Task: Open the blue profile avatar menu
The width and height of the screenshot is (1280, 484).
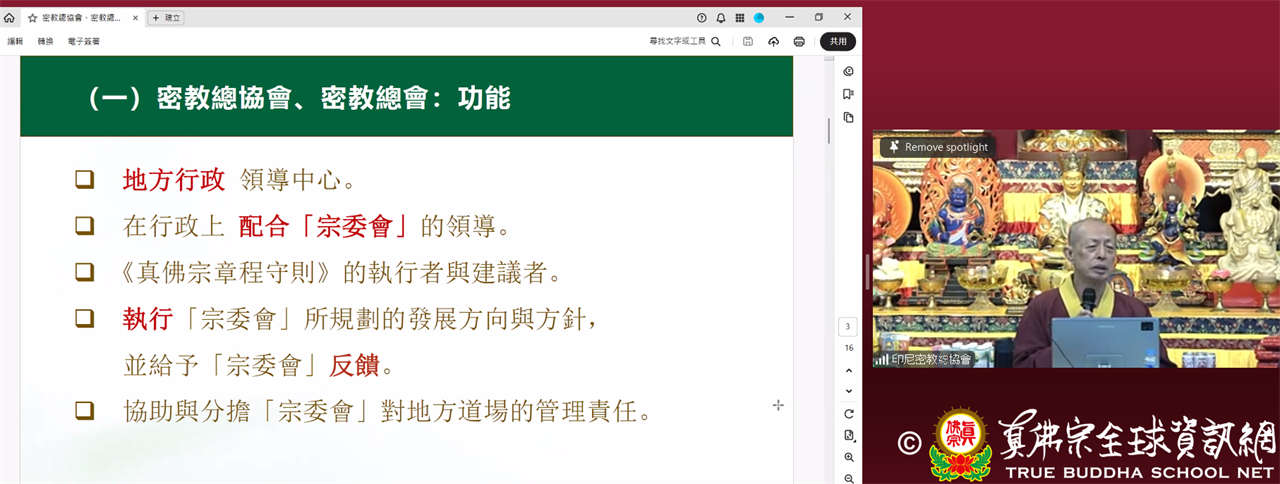Action: click(x=759, y=18)
